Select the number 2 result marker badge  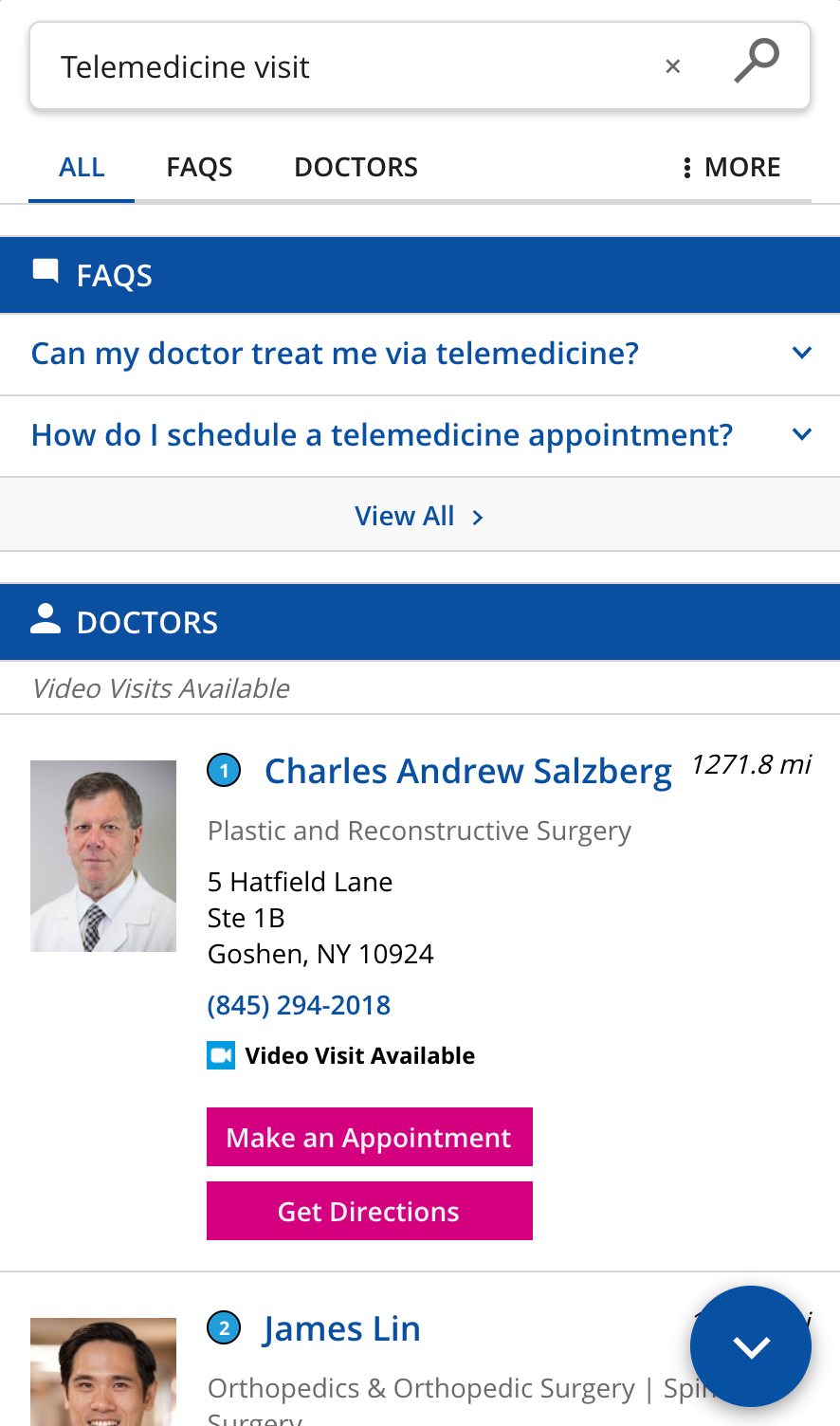(x=224, y=1328)
